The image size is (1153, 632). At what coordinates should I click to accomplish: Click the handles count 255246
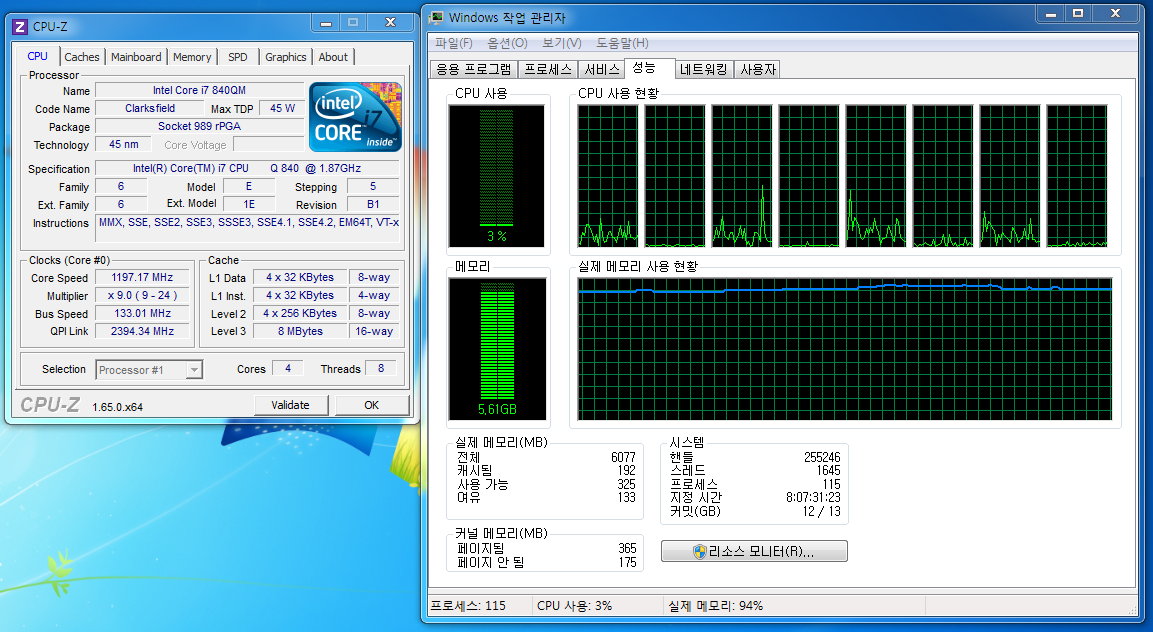point(821,458)
